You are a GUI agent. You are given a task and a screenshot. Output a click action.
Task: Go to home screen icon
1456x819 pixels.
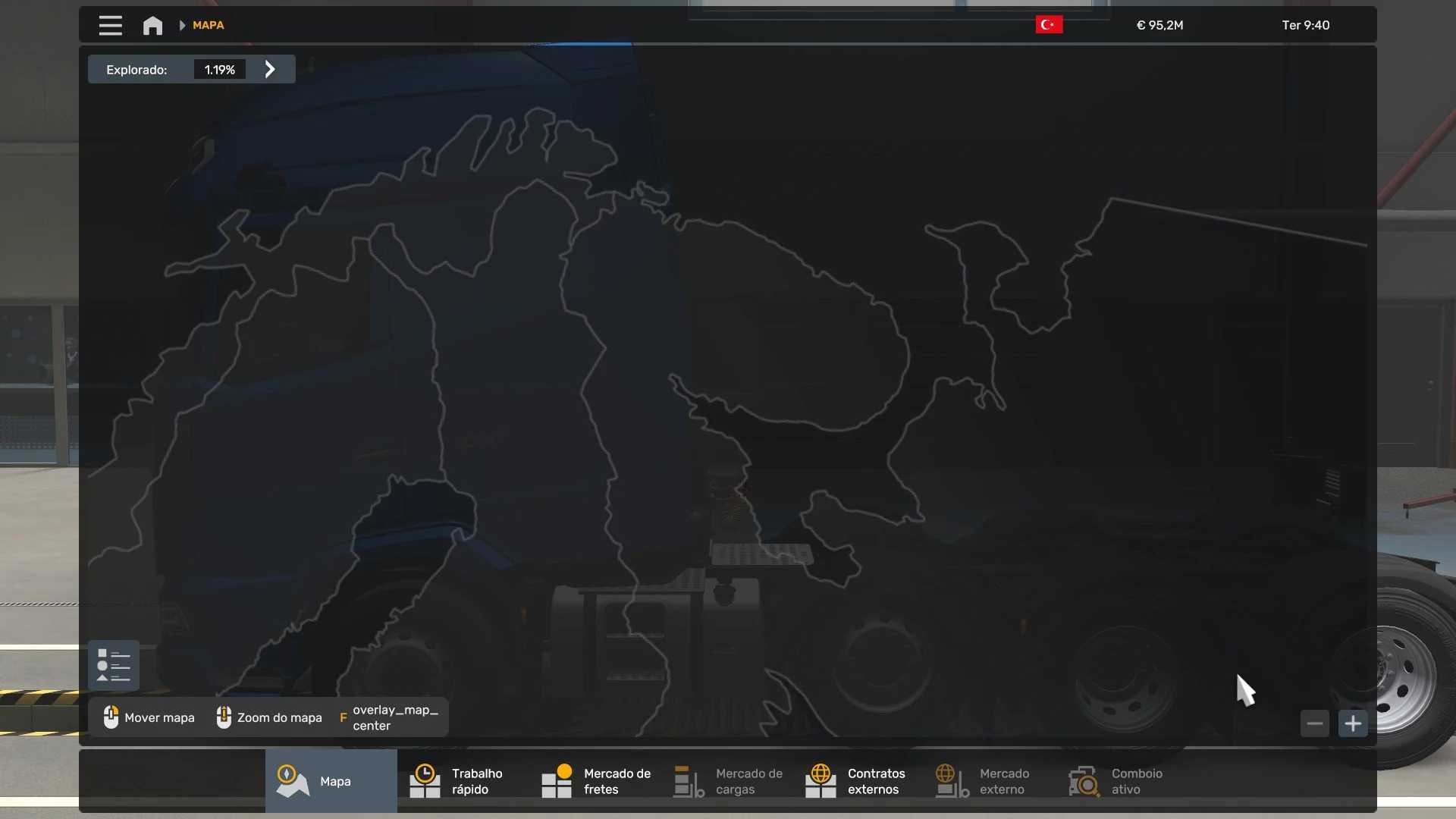[152, 26]
